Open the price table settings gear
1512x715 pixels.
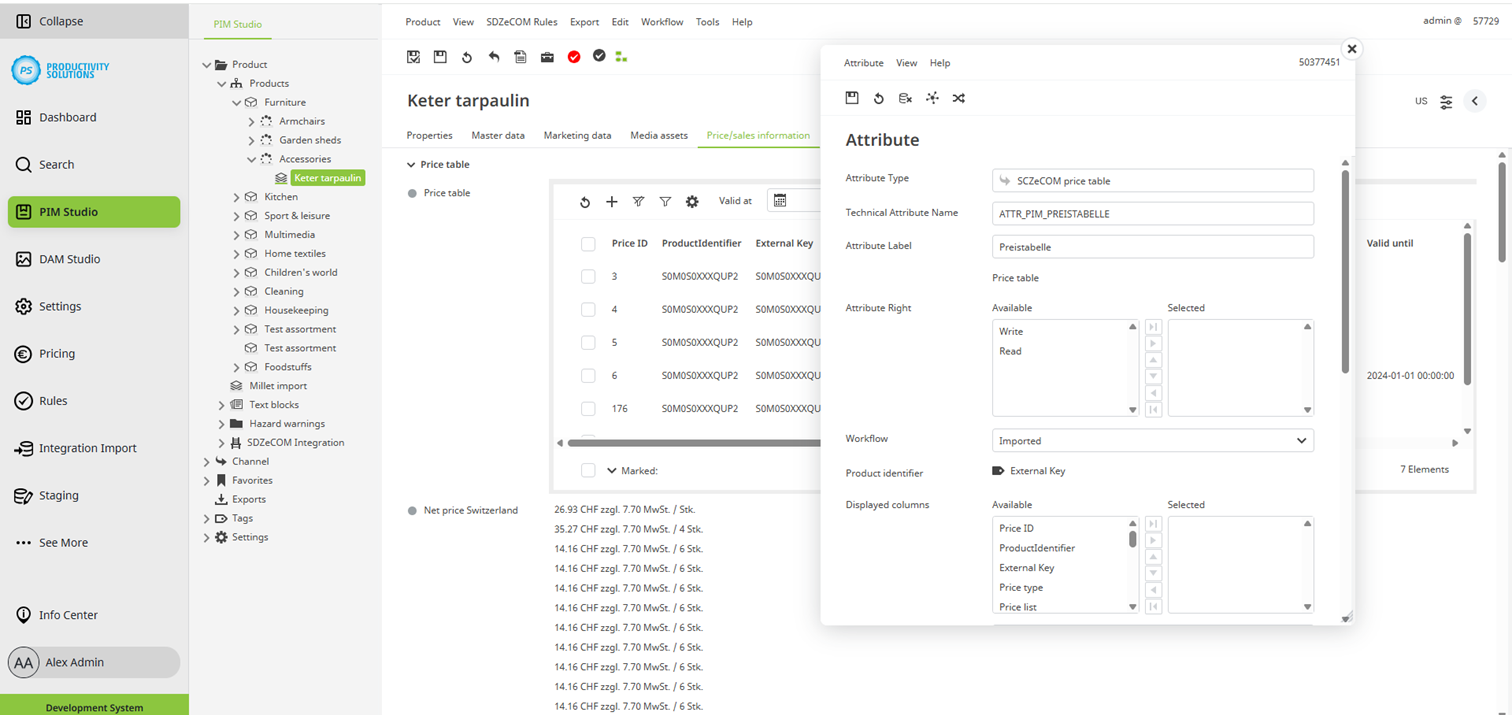coord(692,200)
